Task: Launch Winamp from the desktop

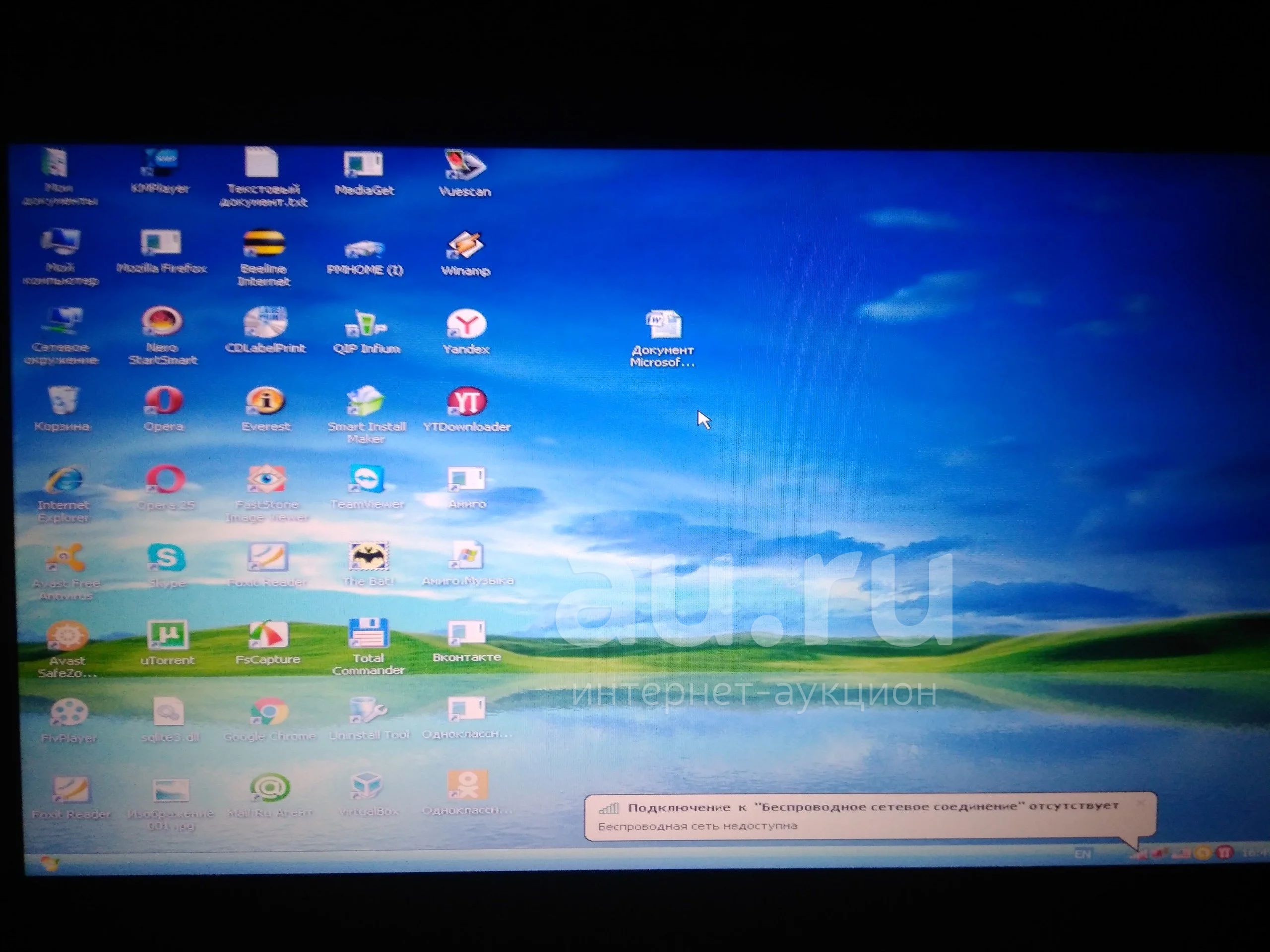Action: 466,254
